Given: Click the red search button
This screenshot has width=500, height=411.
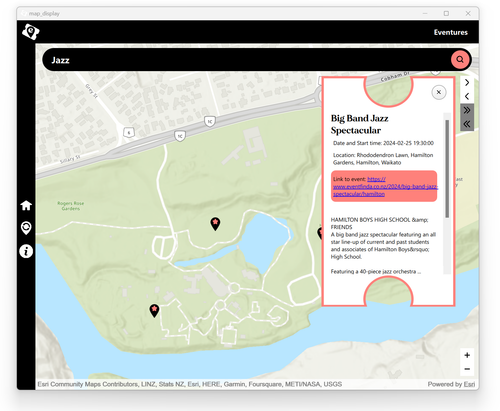Looking at the screenshot, I should (460, 60).
